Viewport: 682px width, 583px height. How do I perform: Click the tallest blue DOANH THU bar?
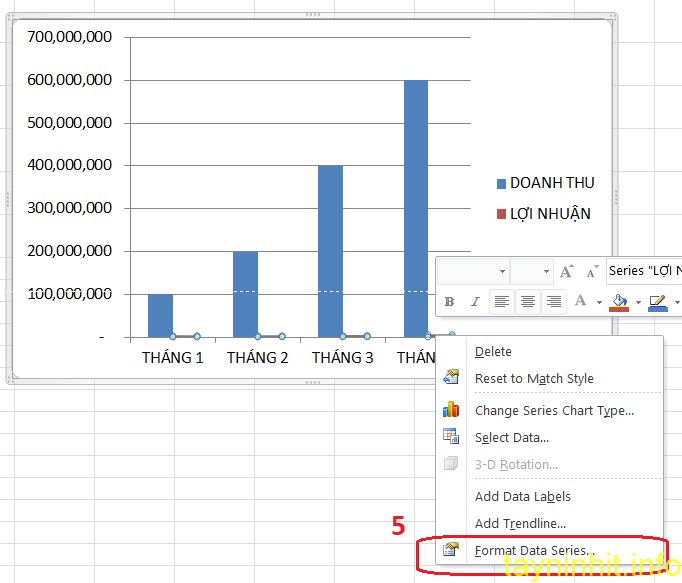pyautogui.click(x=415, y=200)
